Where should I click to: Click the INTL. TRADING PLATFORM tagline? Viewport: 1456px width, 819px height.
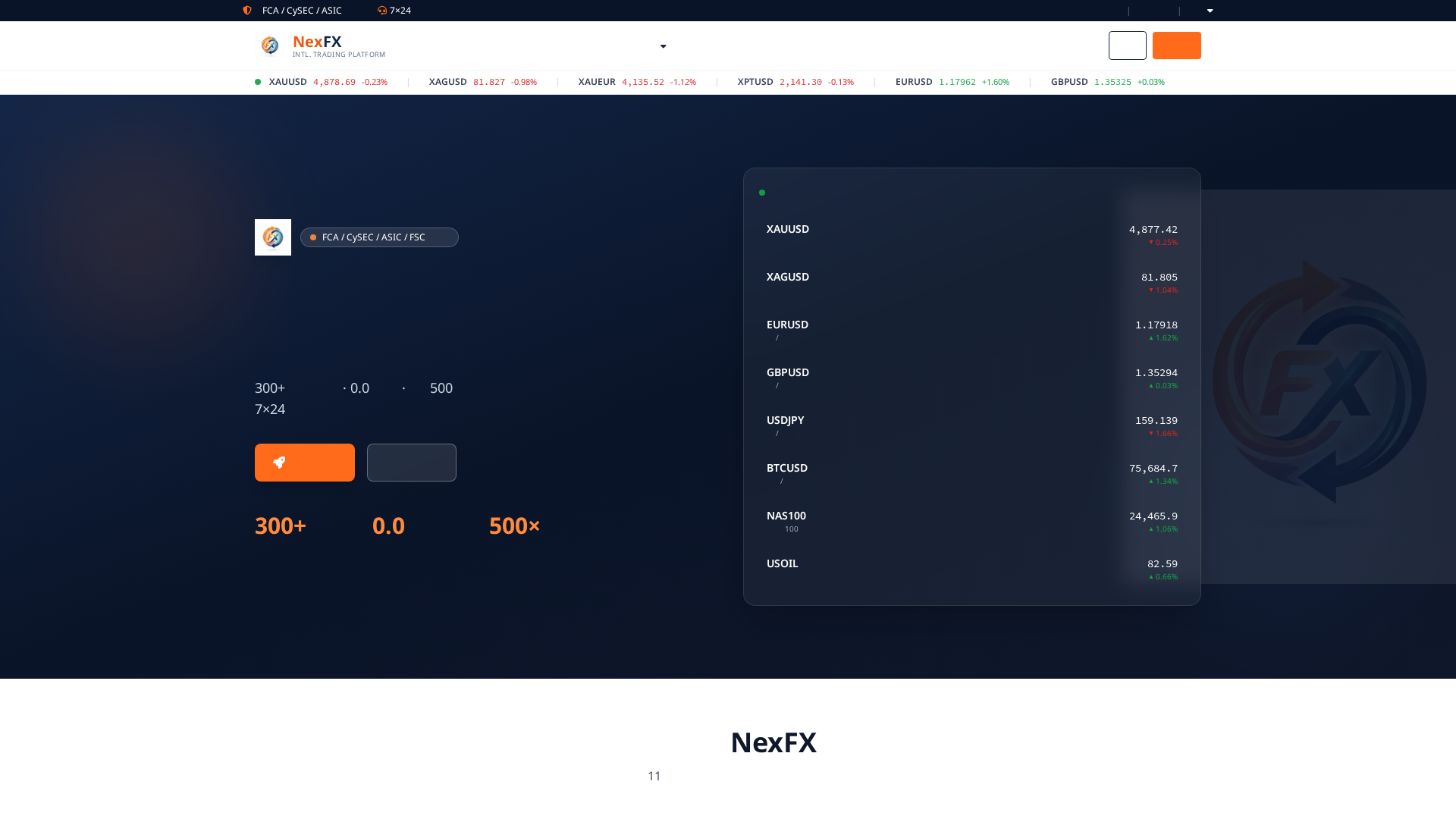coord(339,55)
